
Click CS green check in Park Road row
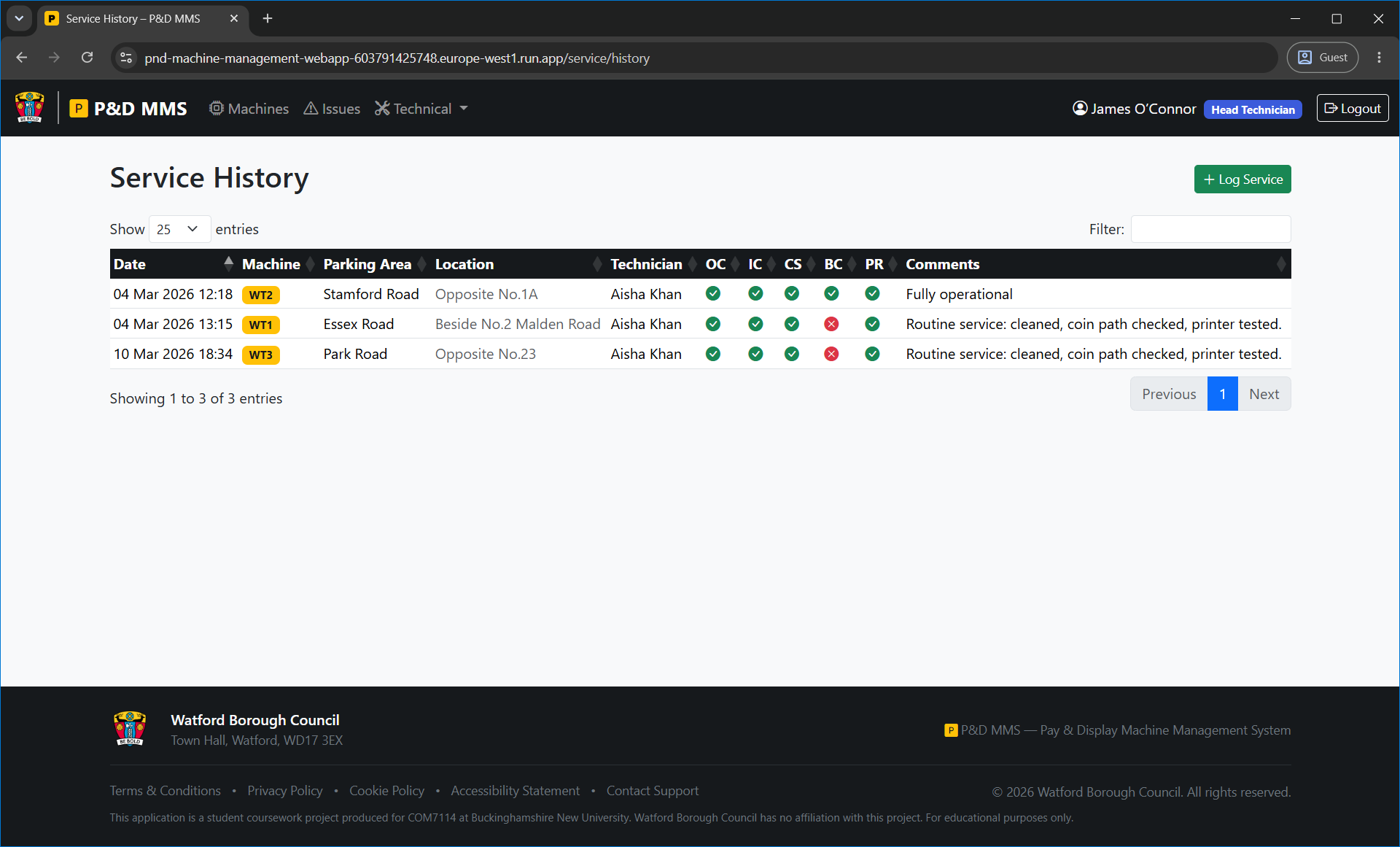792,354
